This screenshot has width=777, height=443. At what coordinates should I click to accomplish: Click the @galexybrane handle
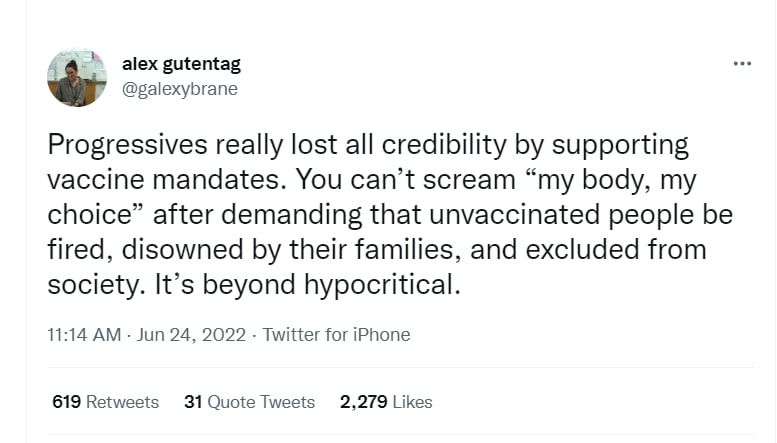coord(180,88)
